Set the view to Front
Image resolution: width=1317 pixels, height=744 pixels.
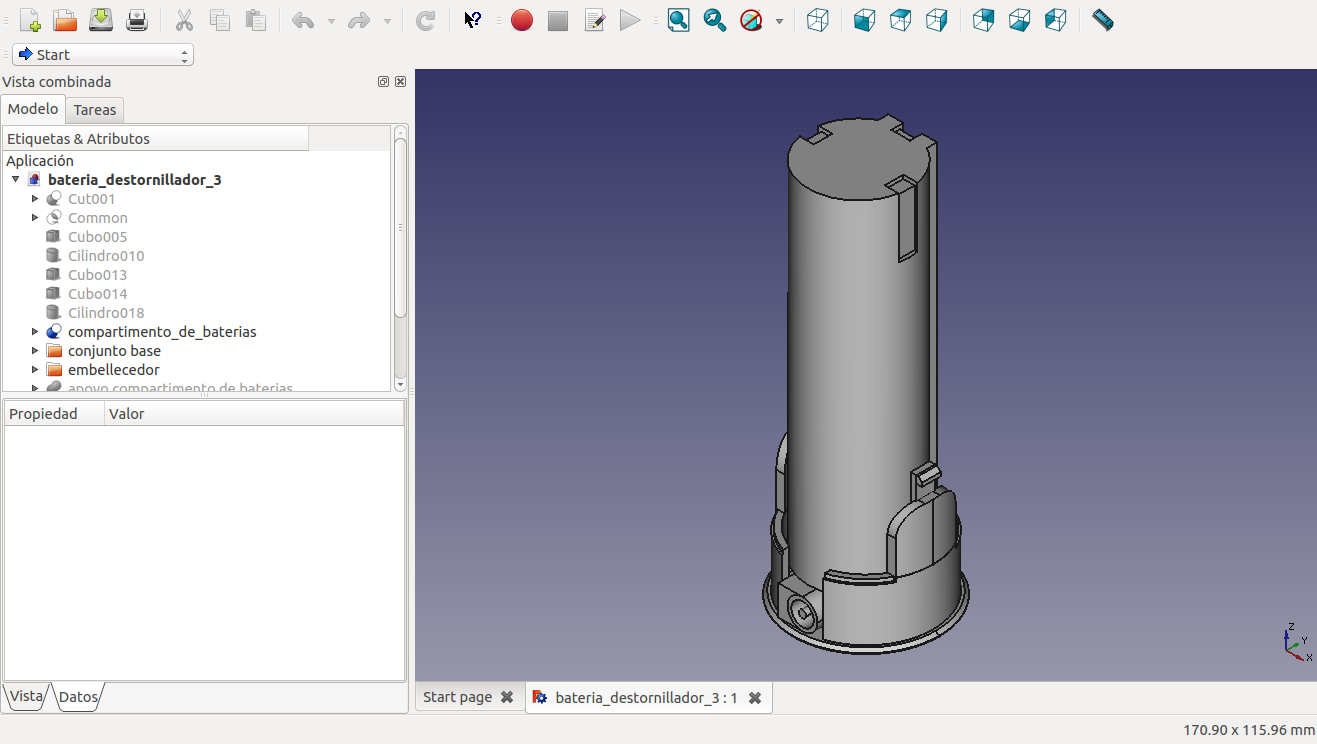click(x=865, y=20)
